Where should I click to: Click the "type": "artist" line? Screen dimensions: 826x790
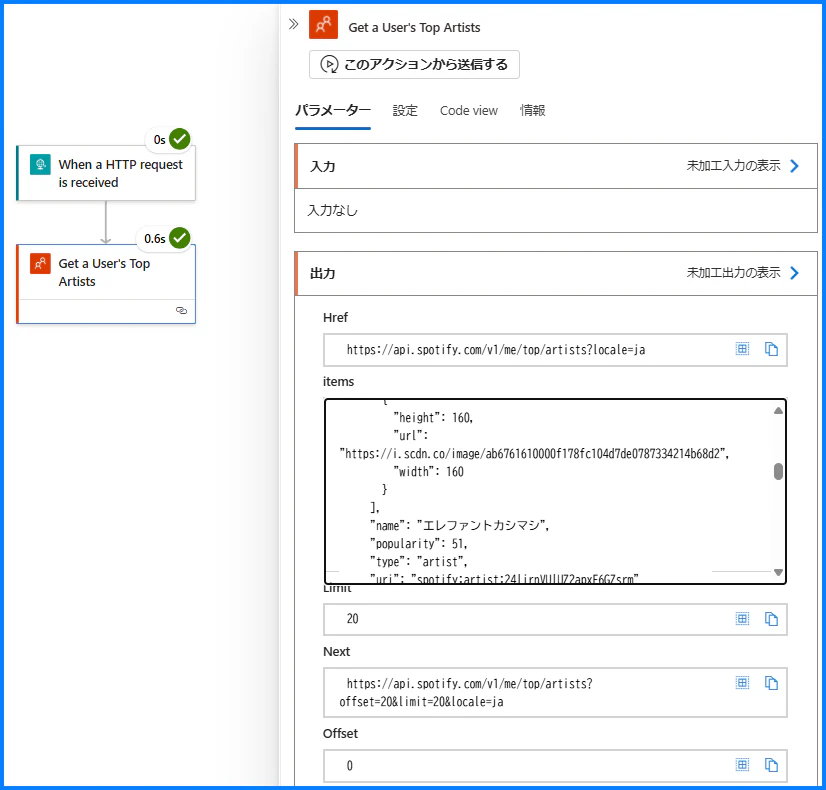[x=418, y=562]
